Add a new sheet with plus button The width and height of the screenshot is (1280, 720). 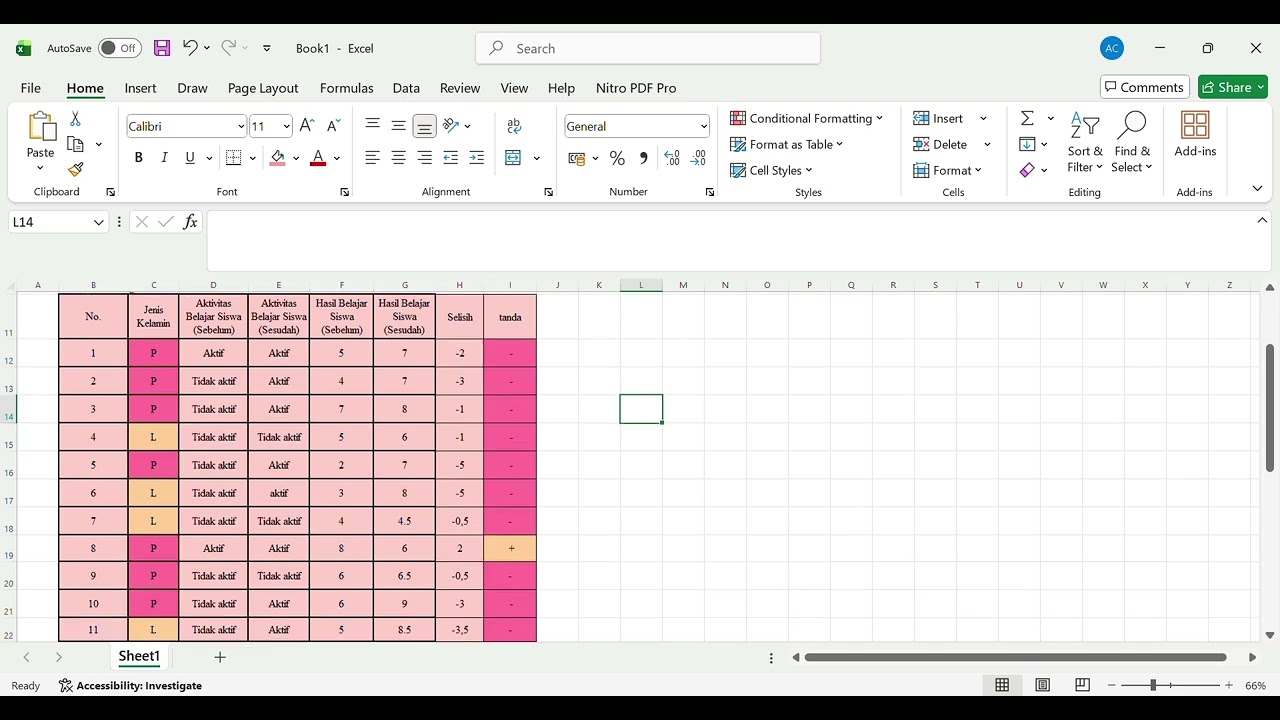pos(220,657)
